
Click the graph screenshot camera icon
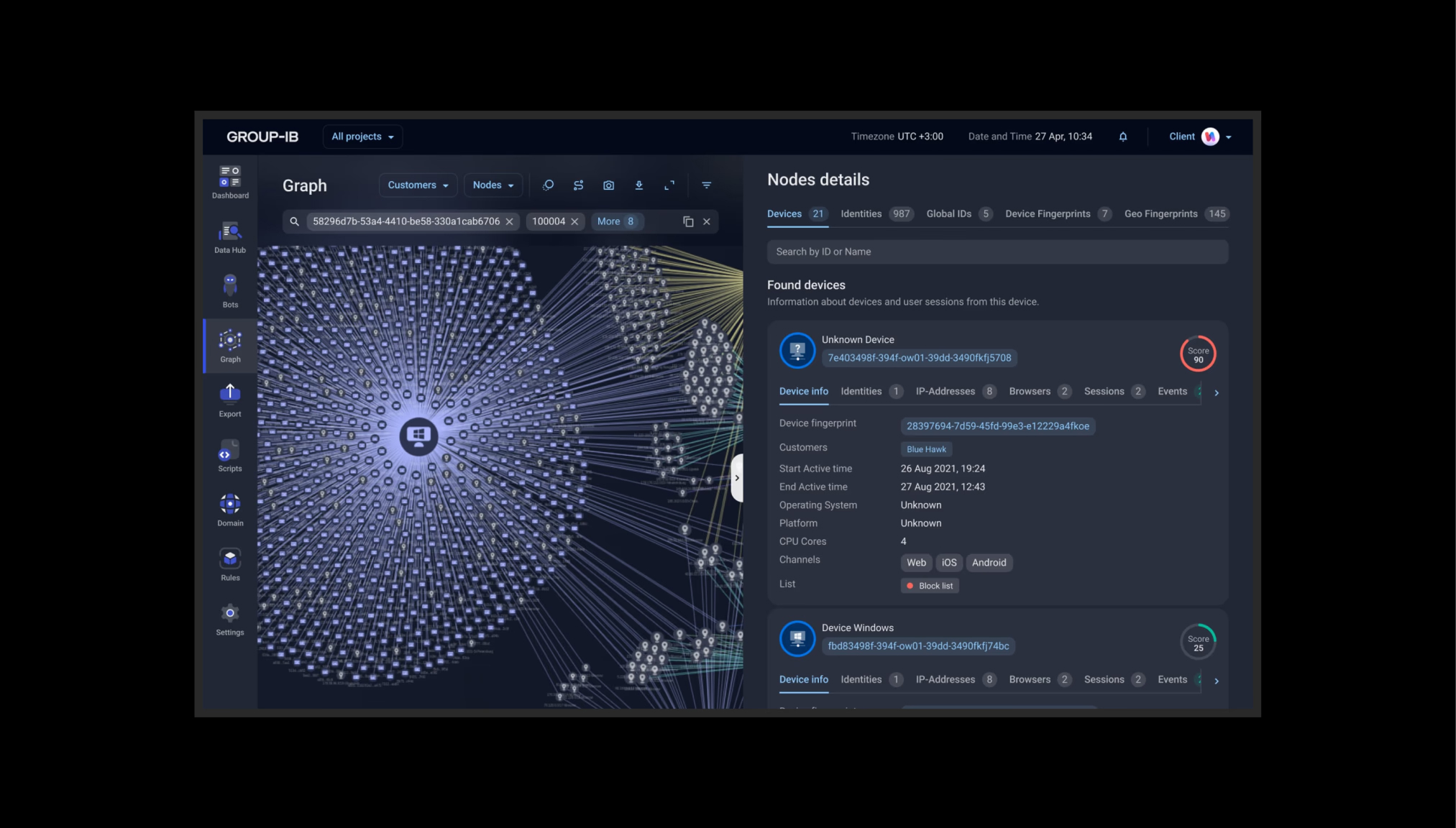click(608, 185)
